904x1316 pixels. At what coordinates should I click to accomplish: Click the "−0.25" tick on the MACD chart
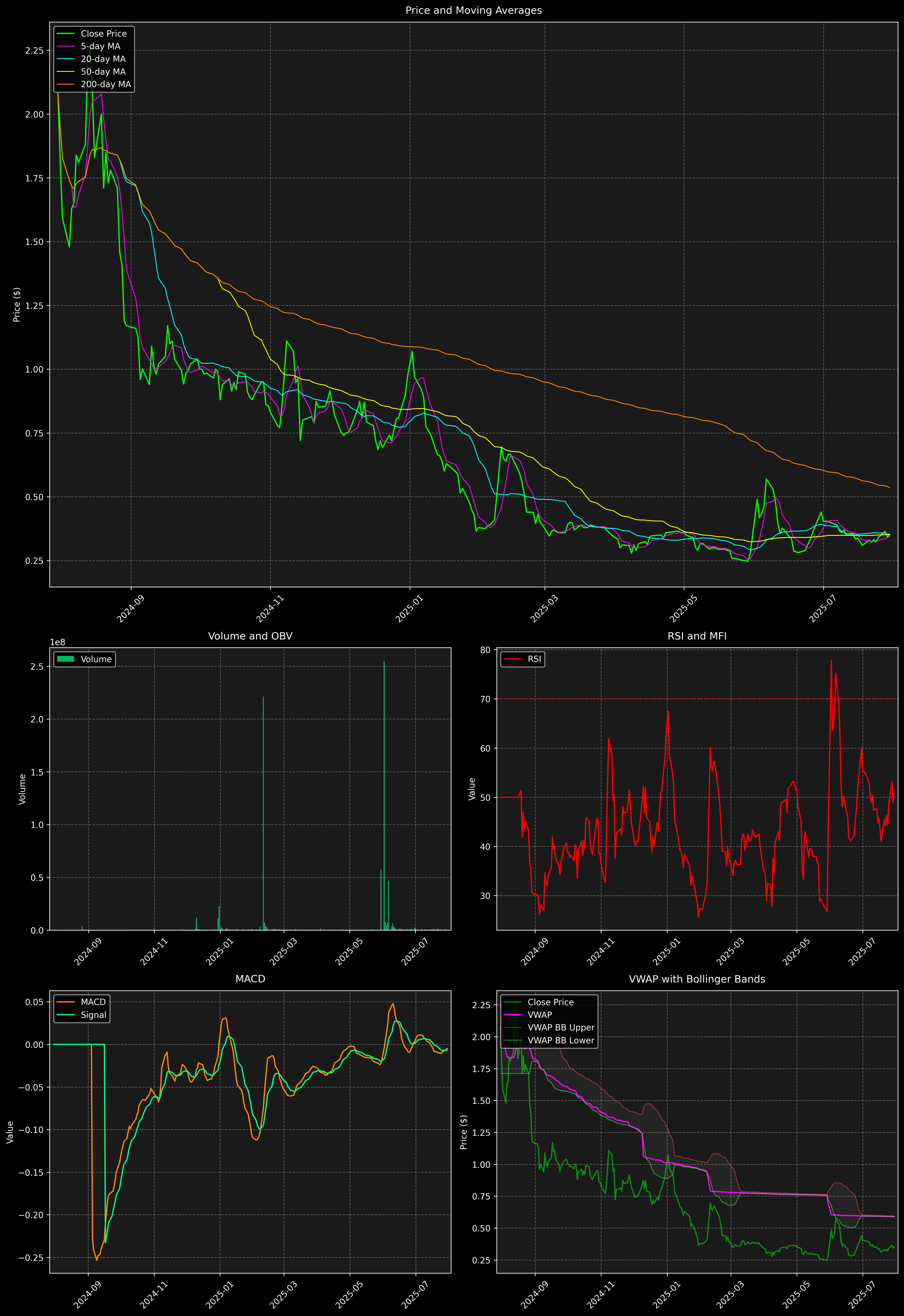31,1258
